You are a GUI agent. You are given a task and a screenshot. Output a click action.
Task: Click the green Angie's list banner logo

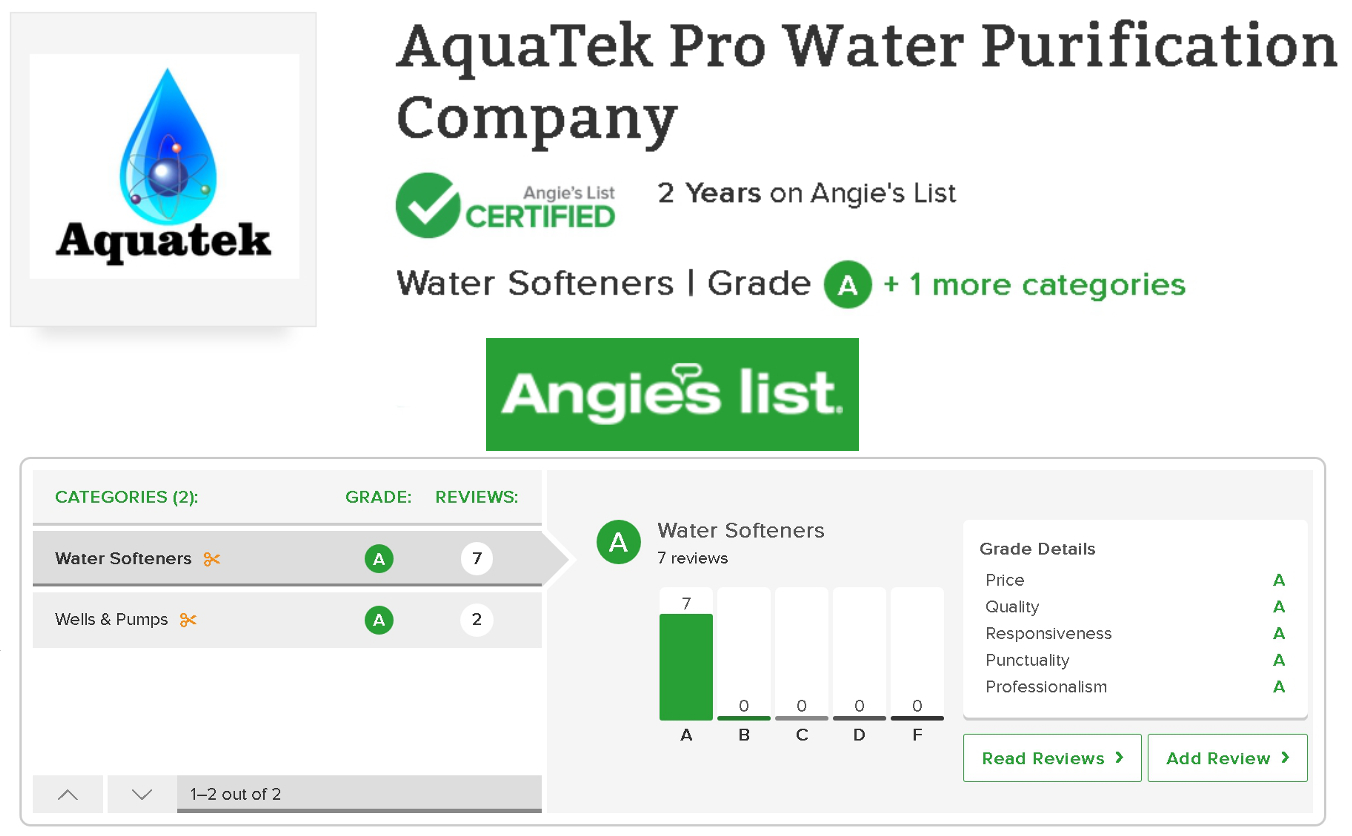pos(672,394)
